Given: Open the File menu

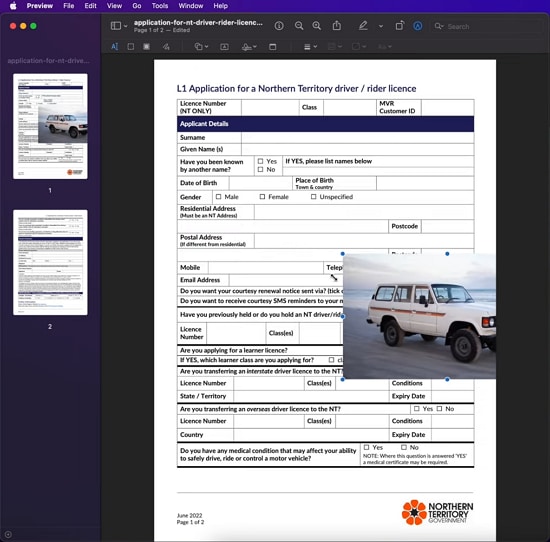Looking at the screenshot, I should [x=68, y=6].
